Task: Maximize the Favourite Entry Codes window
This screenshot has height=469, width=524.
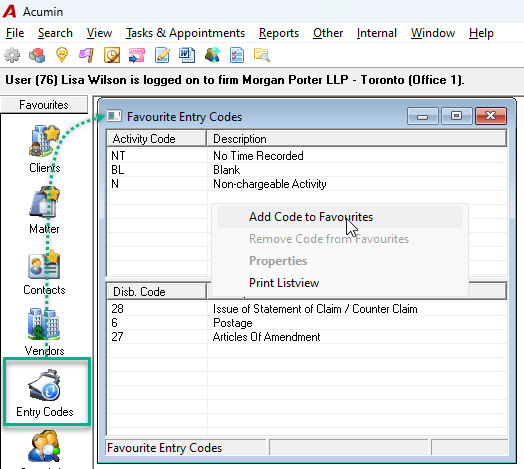Action: tap(456, 116)
